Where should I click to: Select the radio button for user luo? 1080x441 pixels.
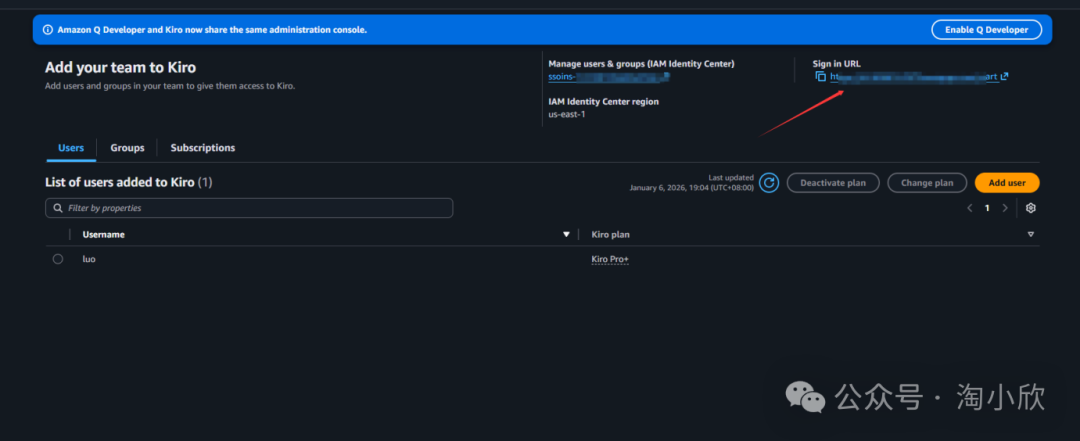pos(58,259)
